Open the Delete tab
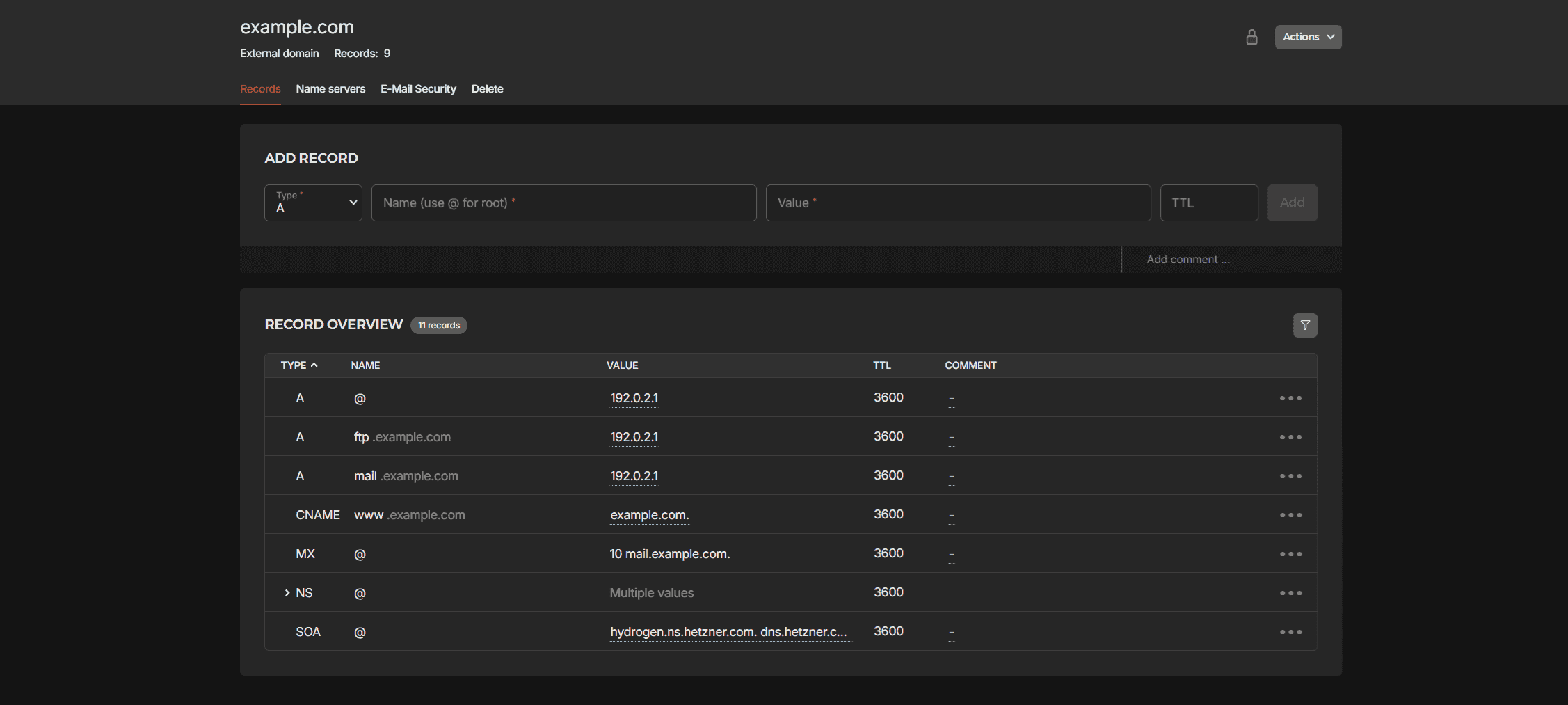This screenshot has width=1568, height=705. click(x=487, y=89)
